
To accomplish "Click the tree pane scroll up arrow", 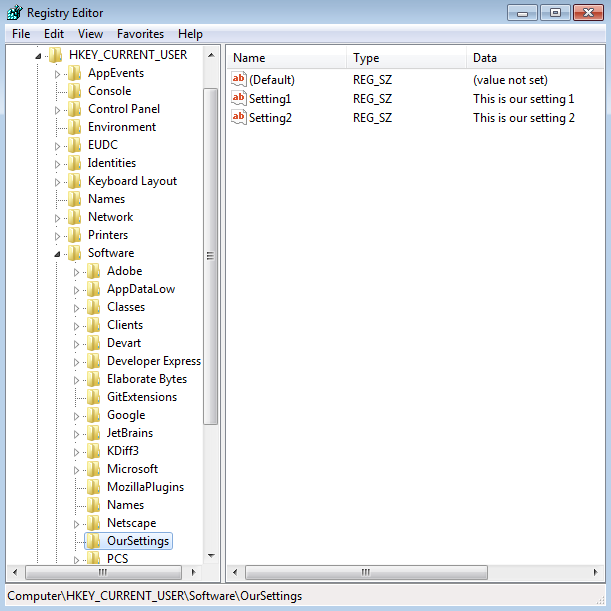I will 211,55.
